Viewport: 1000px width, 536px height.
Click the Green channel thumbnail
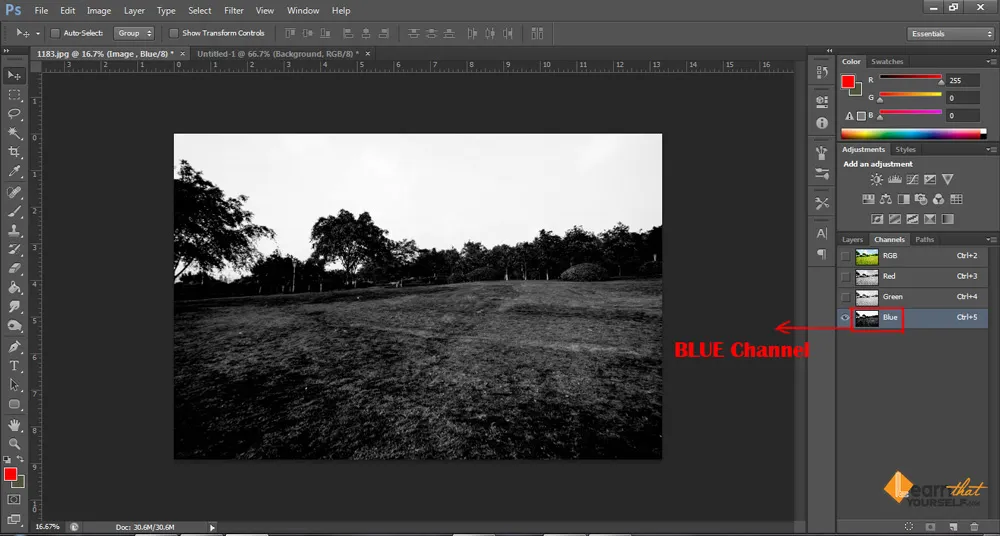865,297
